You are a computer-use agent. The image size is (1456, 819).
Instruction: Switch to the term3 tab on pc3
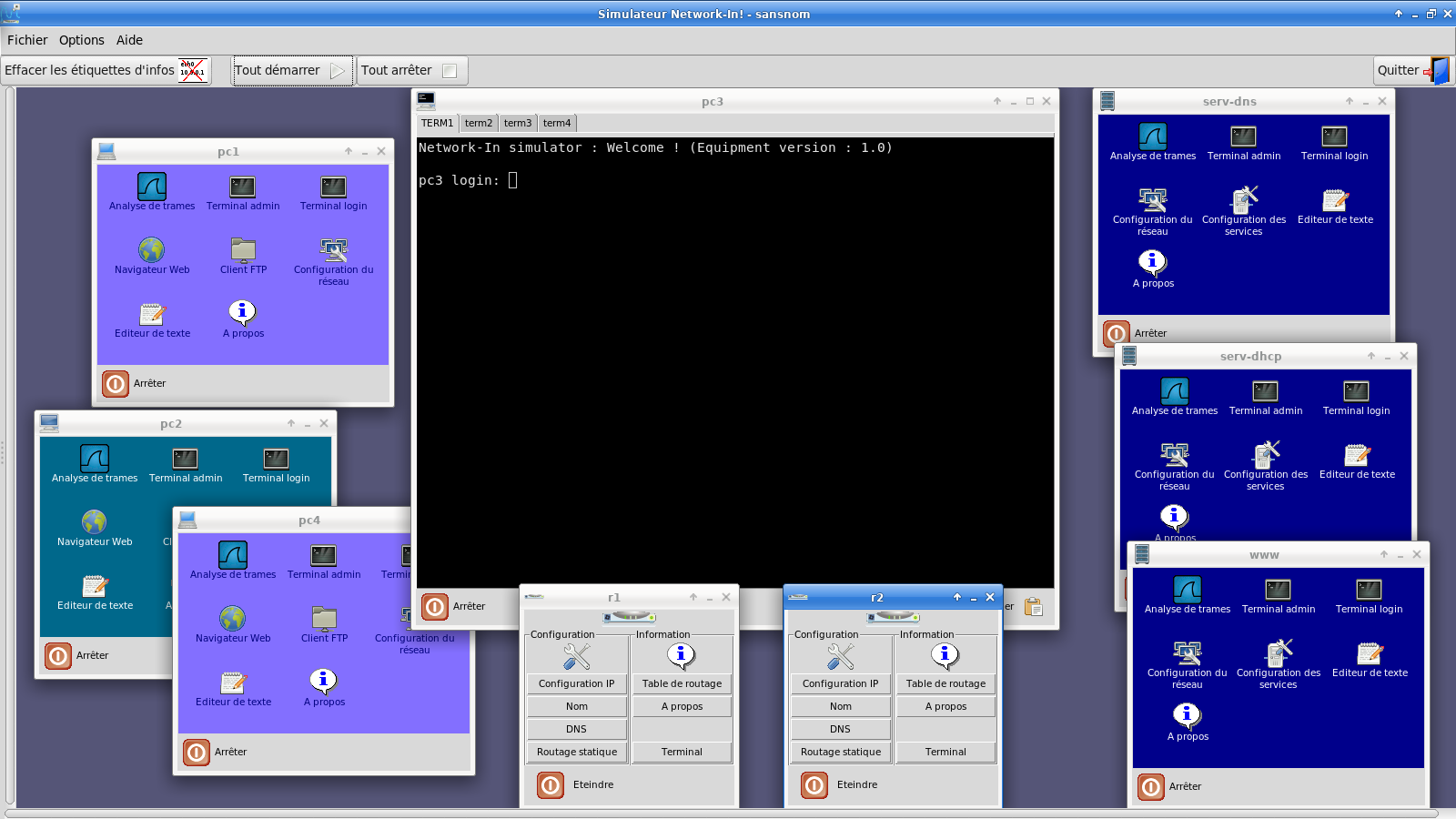[517, 122]
